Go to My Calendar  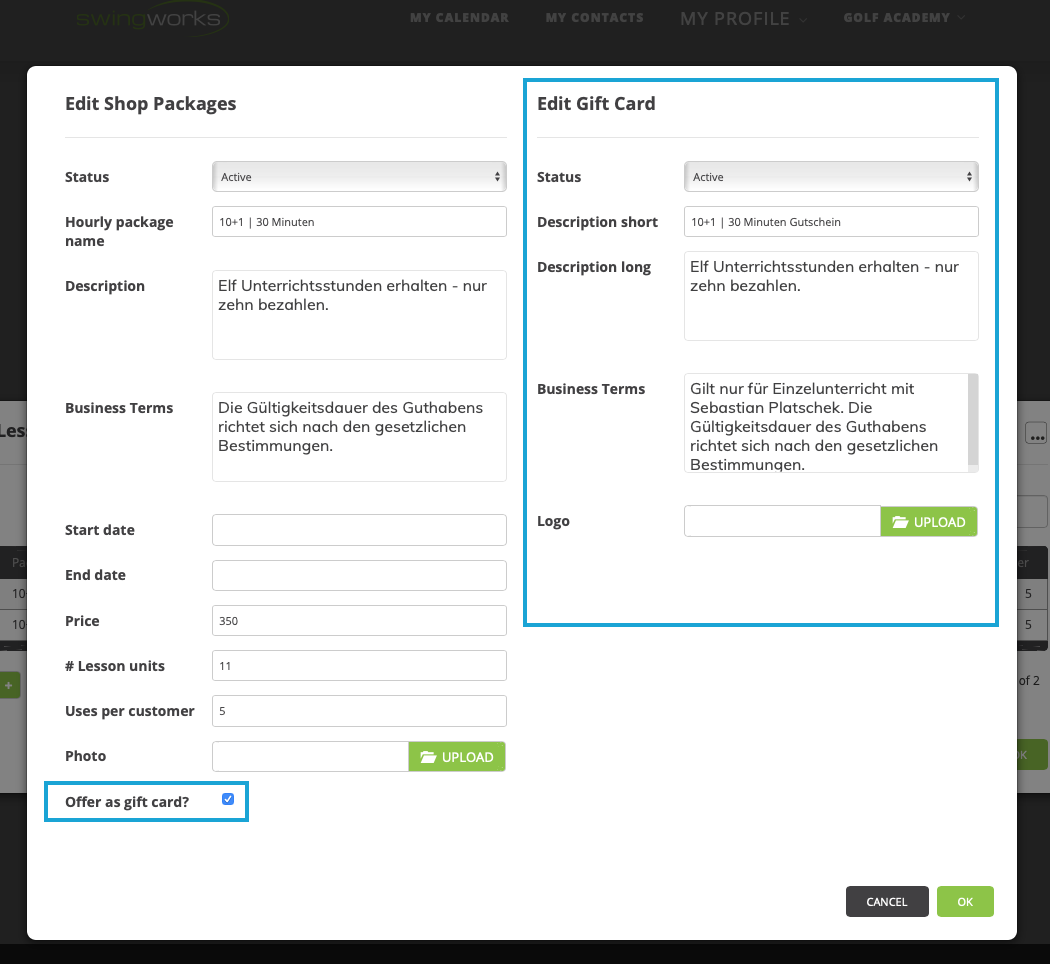click(459, 18)
